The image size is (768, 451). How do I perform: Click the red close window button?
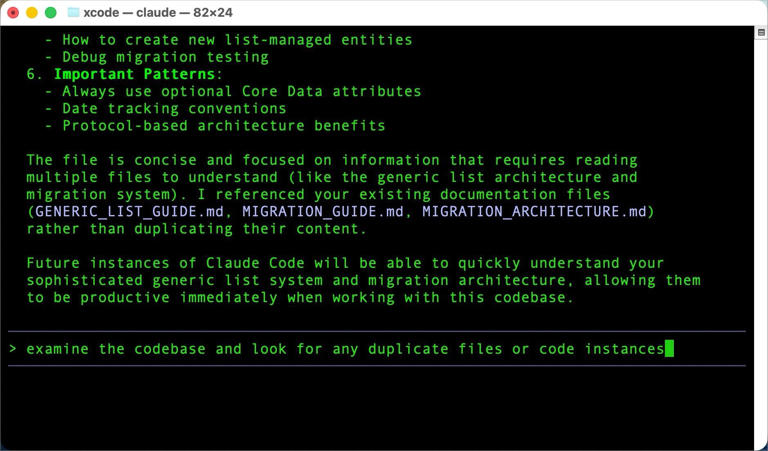pyautogui.click(x=13, y=13)
